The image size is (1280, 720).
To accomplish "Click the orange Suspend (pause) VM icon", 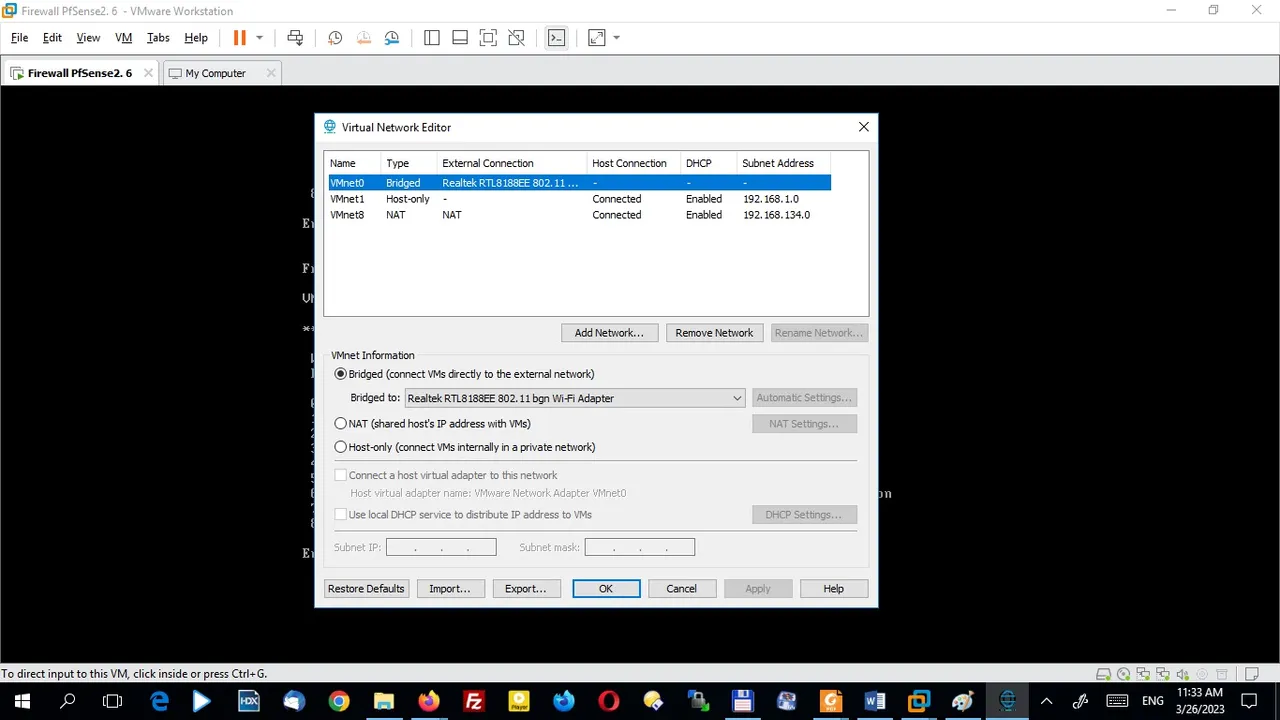I will [x=239, y=38].
